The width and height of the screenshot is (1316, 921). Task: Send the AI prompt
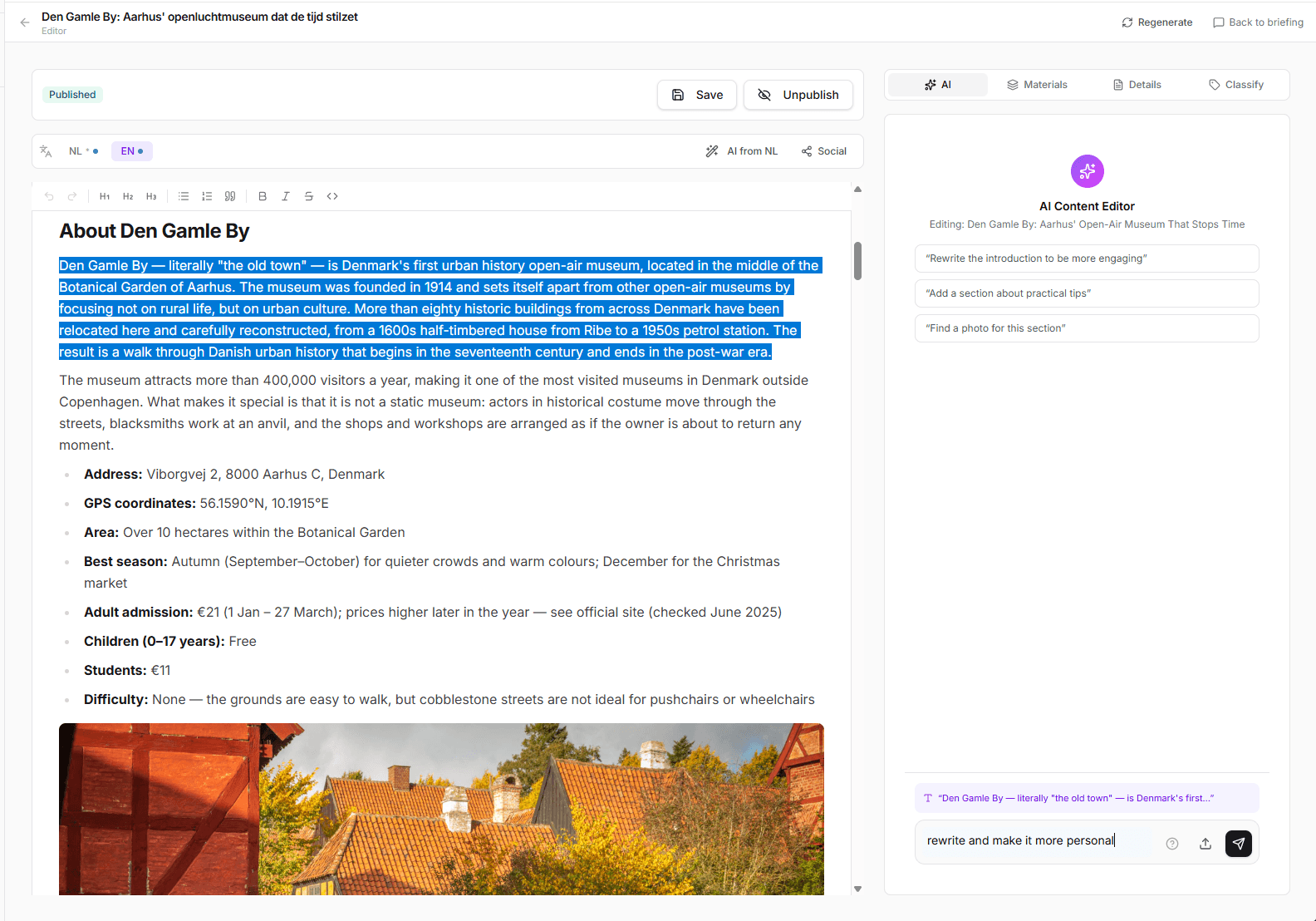1239,844
